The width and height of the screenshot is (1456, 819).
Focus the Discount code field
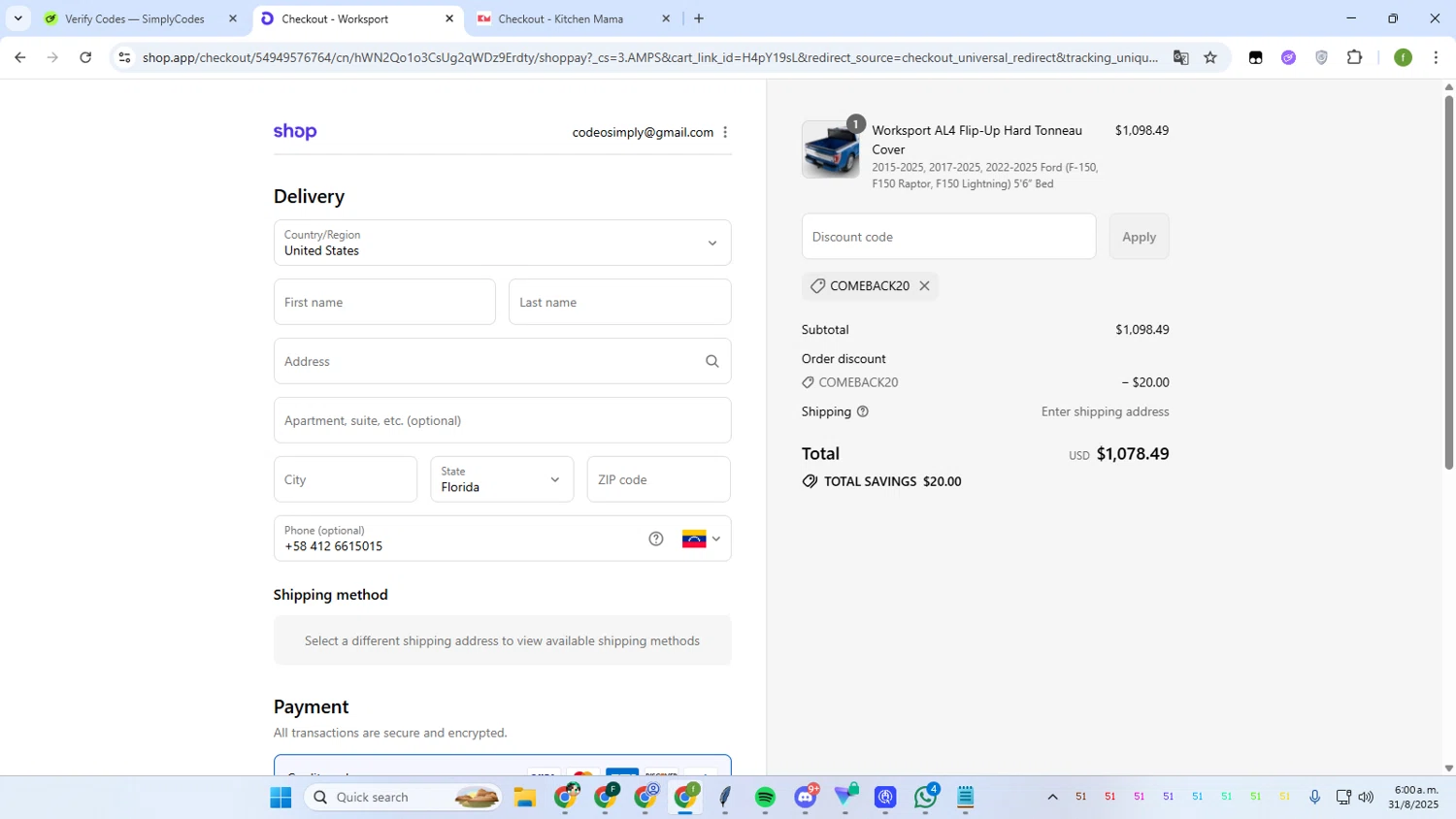(948, 237)
